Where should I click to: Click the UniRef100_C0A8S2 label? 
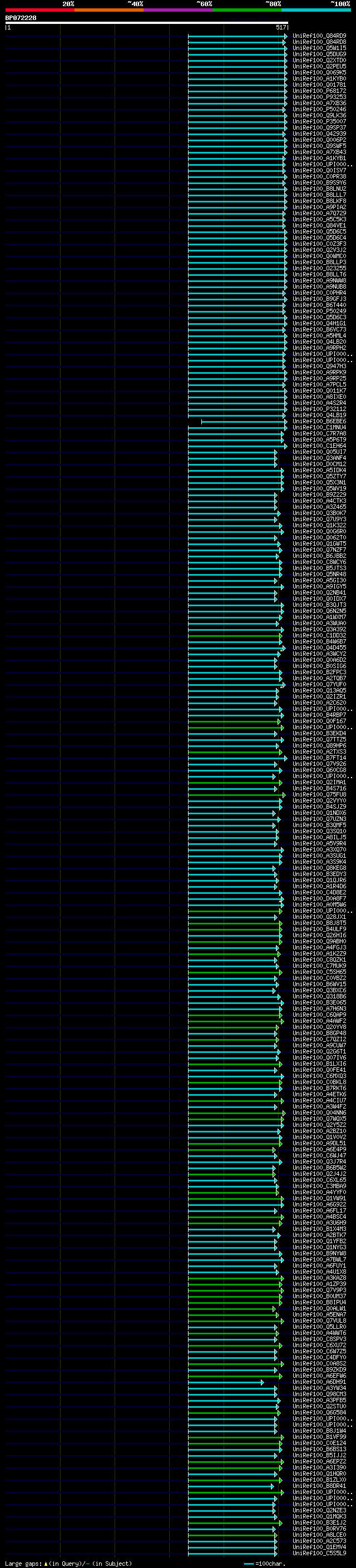coord(319,1363)
